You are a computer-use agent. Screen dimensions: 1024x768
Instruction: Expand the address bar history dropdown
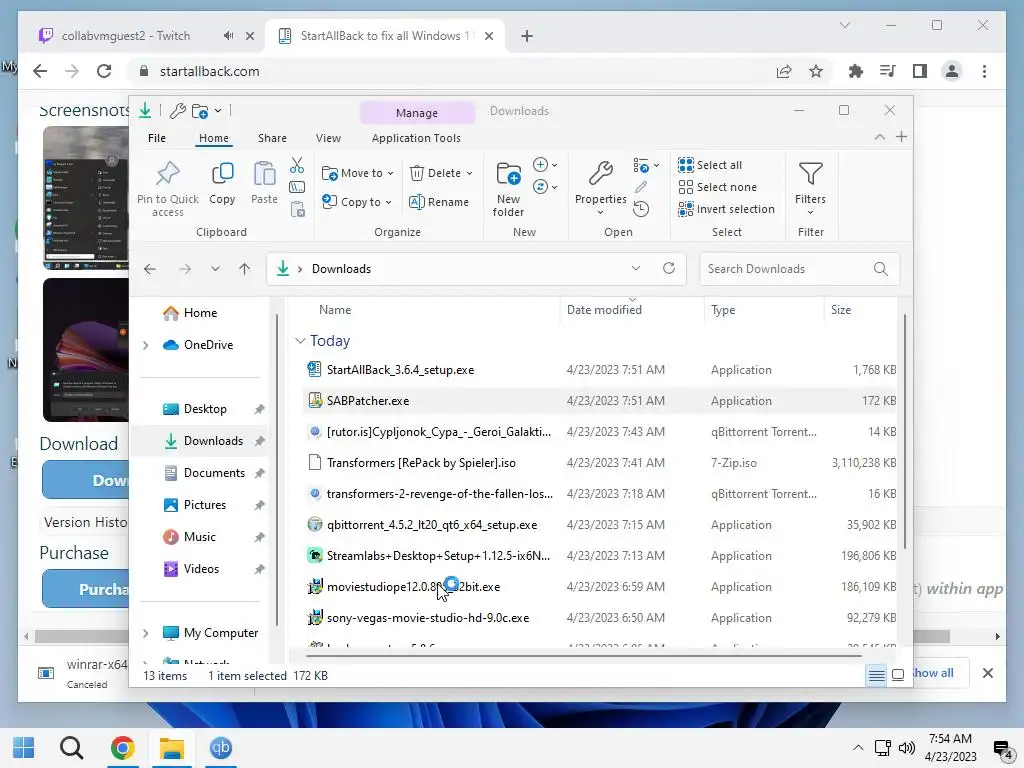pyautogui.click(x=635, y=268)
